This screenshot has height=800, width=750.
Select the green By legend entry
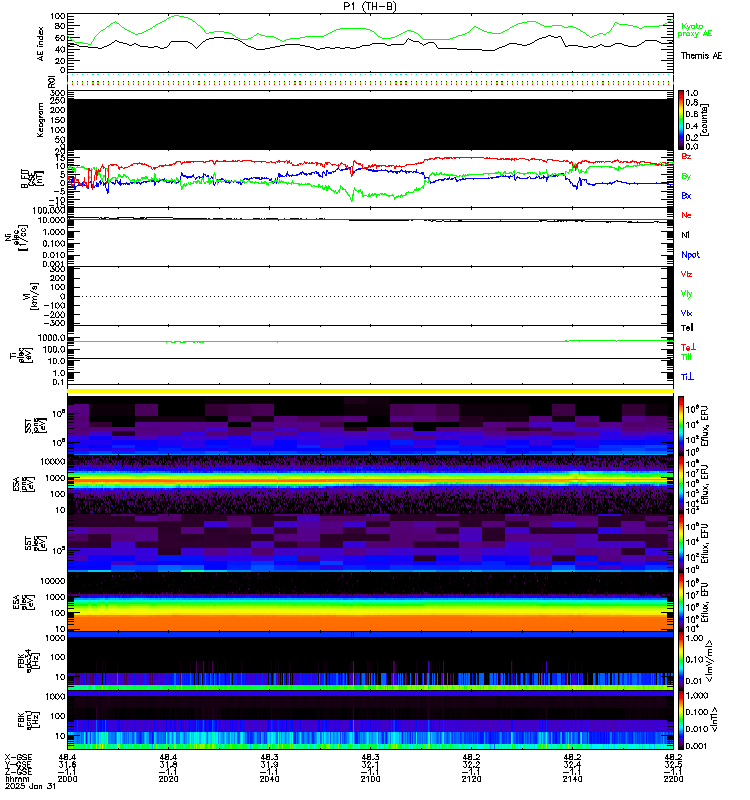pyautogui.click(x=686, y=177)
